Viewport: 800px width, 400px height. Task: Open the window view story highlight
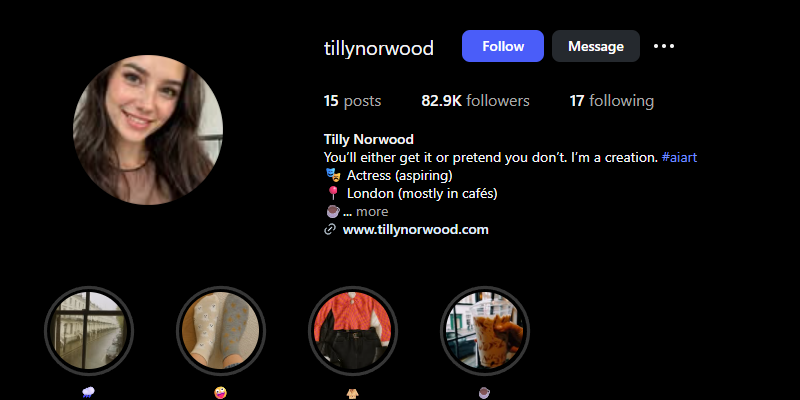coord(89,331)
